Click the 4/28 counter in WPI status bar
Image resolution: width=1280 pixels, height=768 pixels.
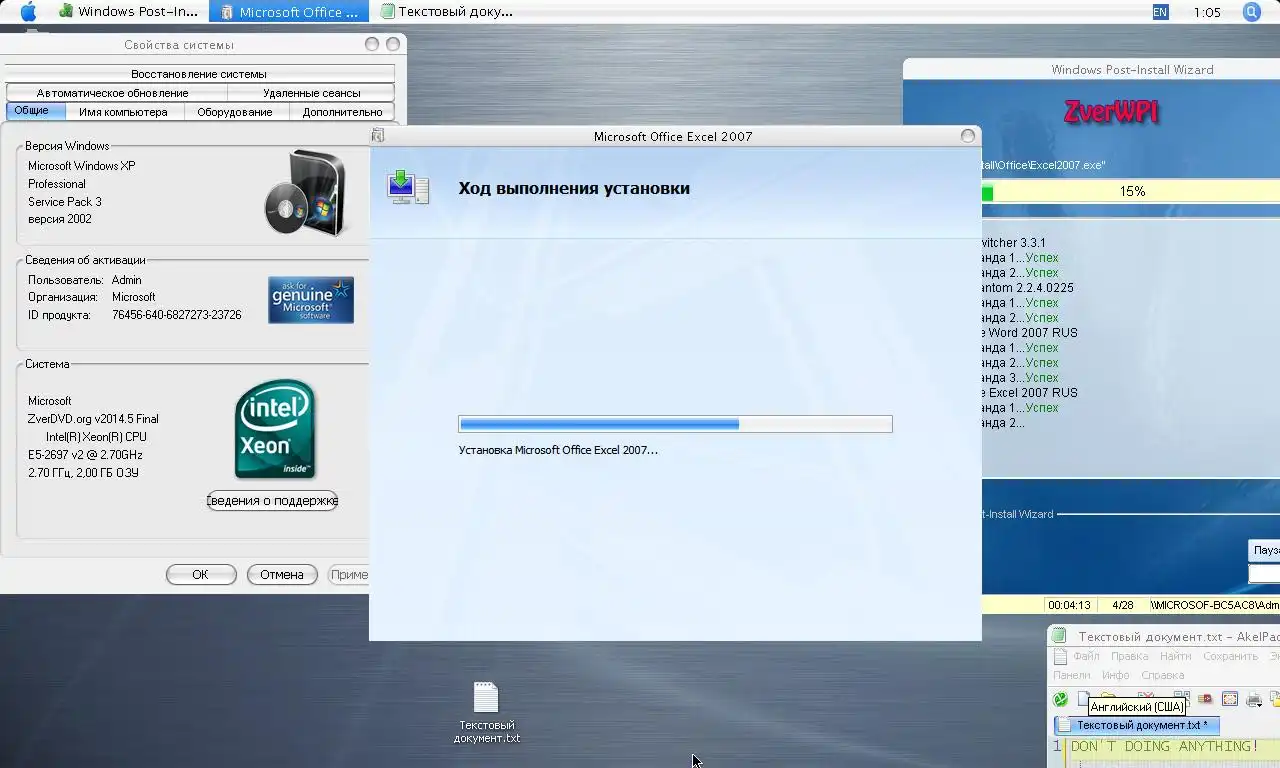pos(1122,605)
